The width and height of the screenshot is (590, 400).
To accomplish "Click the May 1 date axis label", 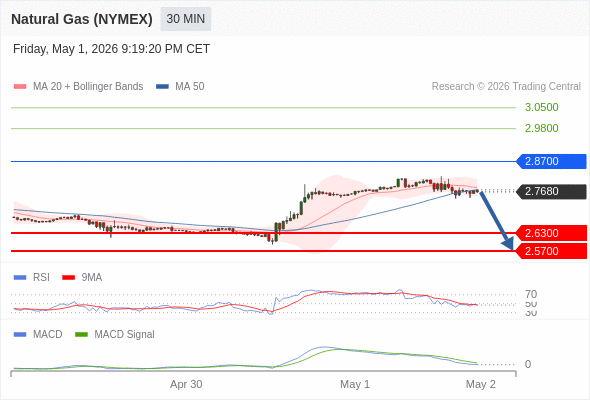I will (x=355, y=384).
